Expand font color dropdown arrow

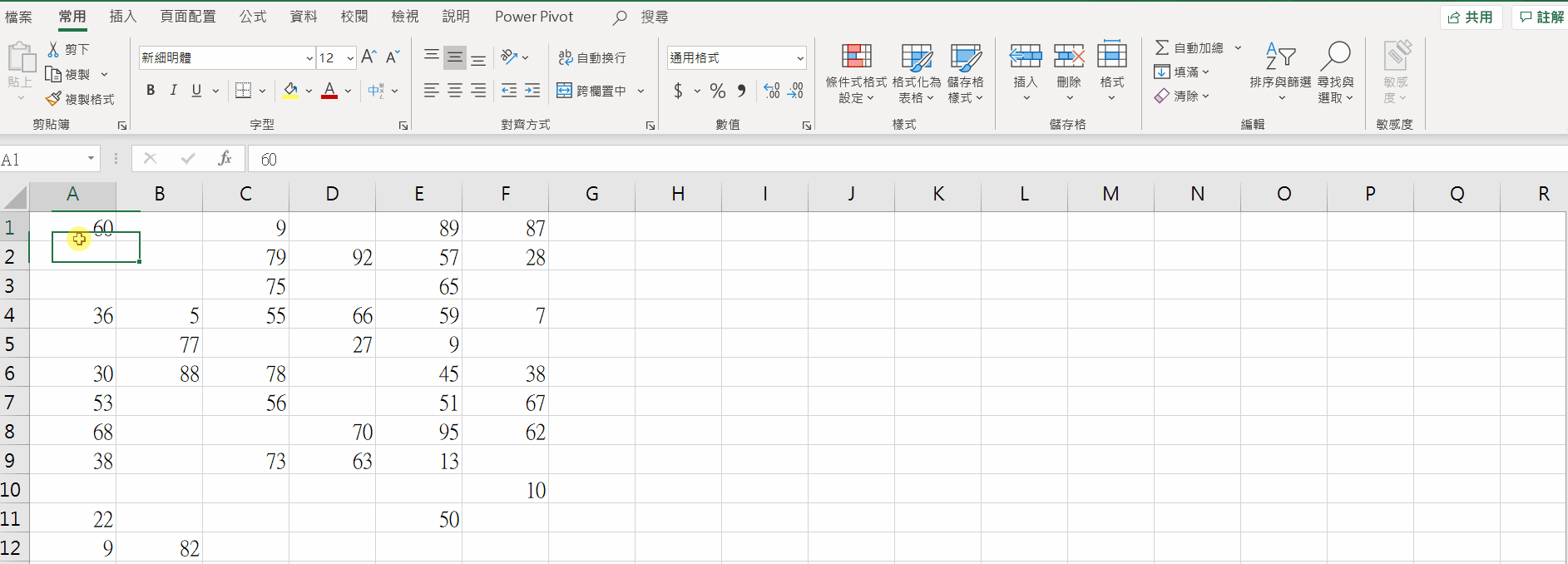click(x=348, y=91)
